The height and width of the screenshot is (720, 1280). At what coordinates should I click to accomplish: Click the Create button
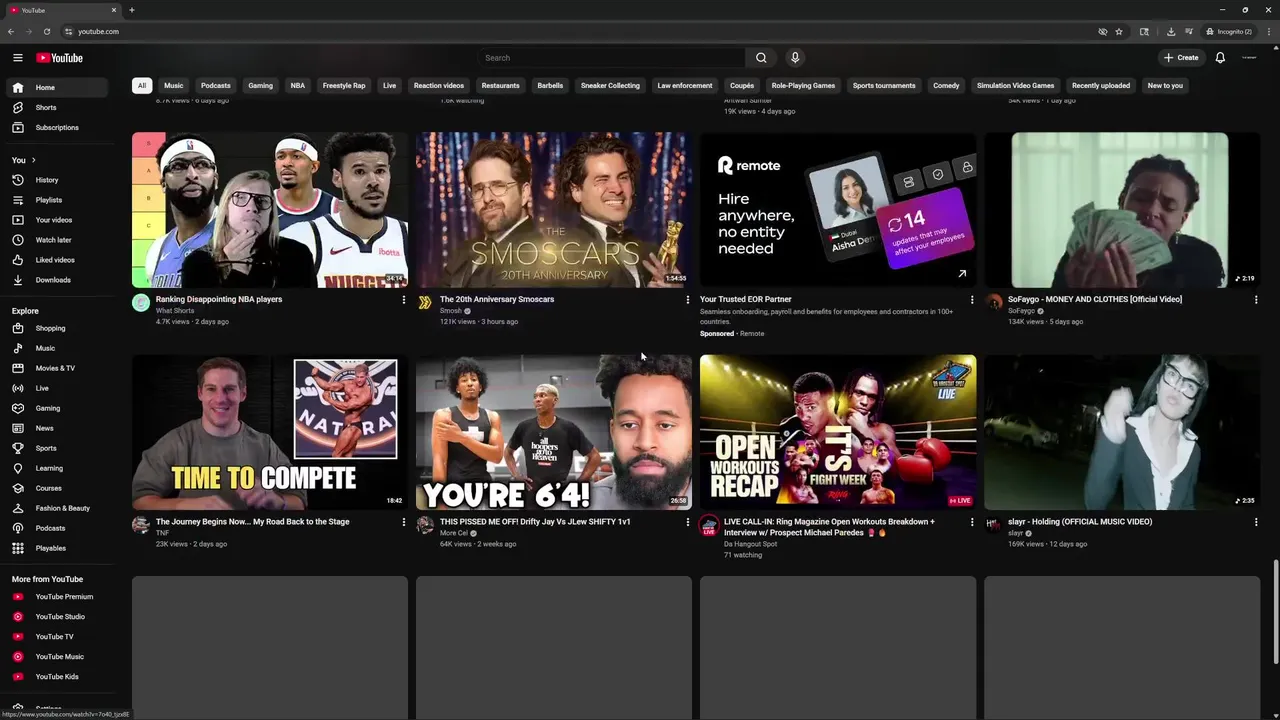coord(1181,58)
